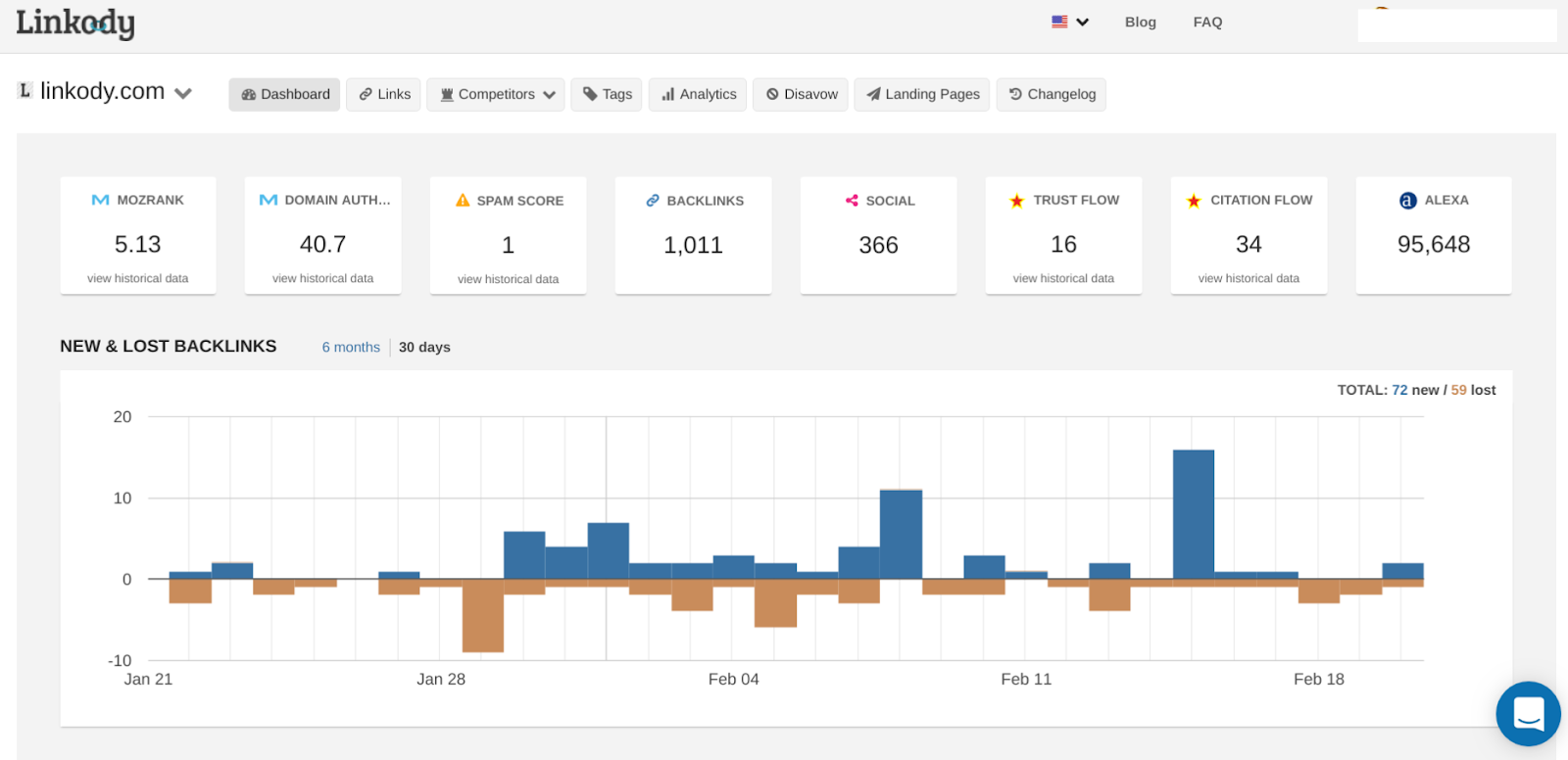Click the Citation Flow star icon
Screen dimensions: 1568x760
click(x=1194, y=201)
